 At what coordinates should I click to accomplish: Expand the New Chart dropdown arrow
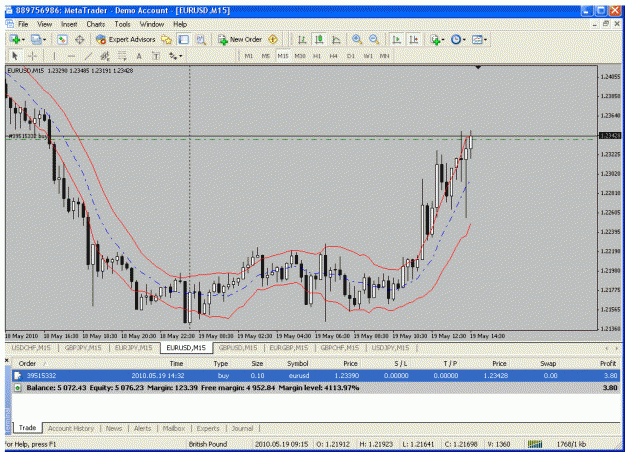tap(23, 40)
